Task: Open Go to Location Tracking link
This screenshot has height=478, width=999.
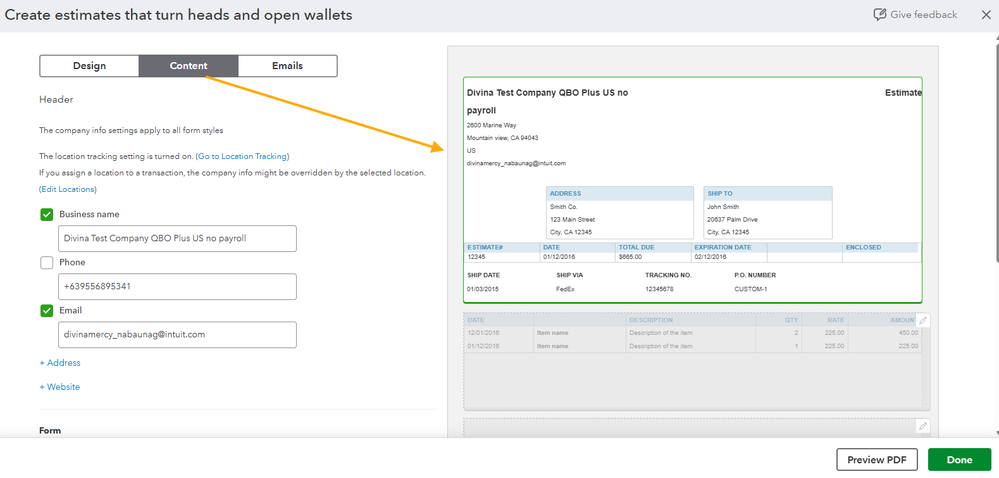Action: 242,156
